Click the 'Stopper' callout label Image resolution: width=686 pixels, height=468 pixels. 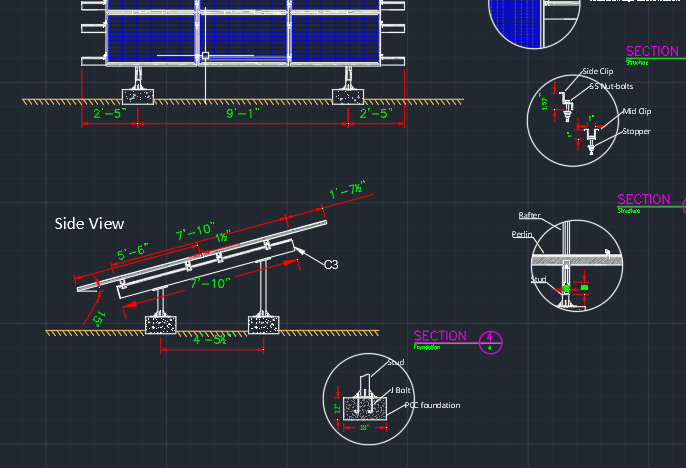[x=636, y=131]
